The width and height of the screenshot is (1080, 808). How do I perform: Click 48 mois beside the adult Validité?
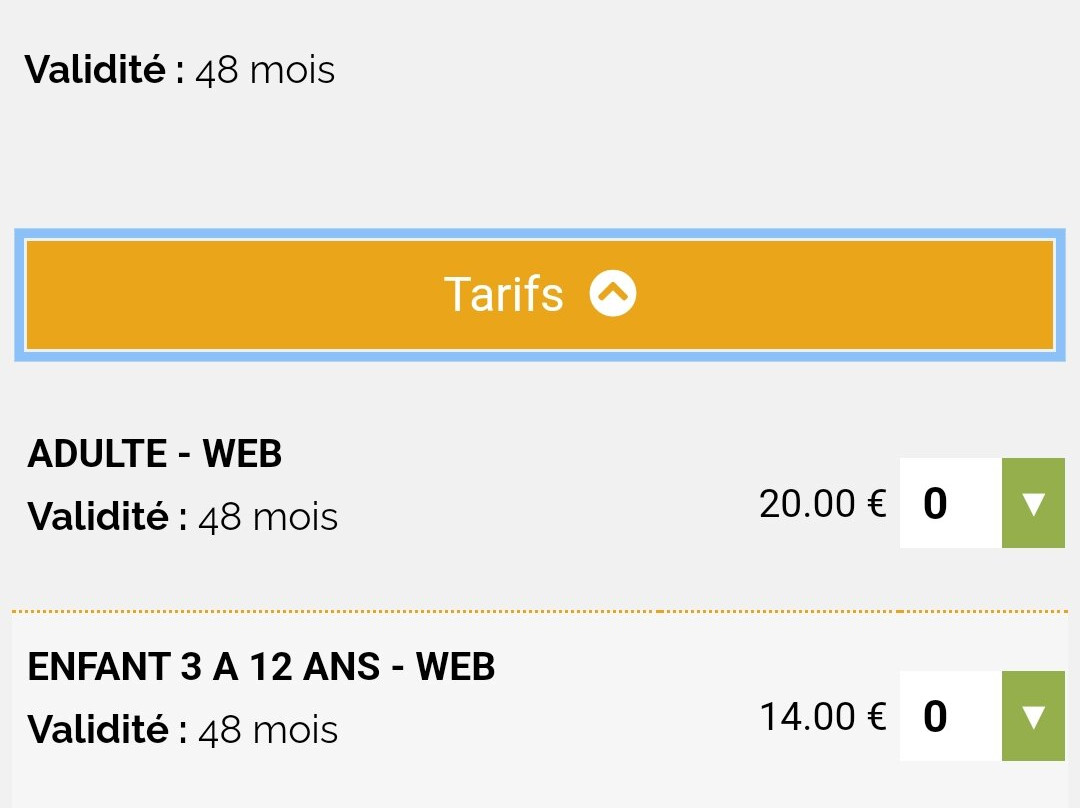(x=268, y=517)
